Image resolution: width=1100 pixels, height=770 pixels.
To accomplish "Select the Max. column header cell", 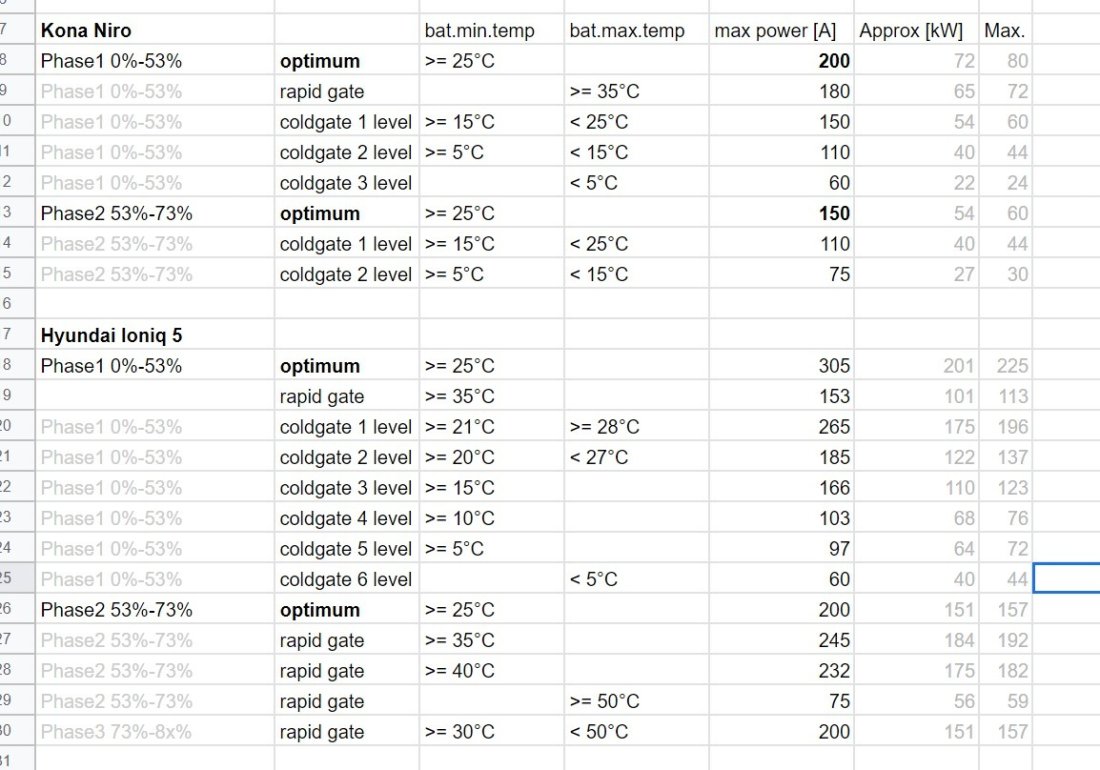I will click(1005, 30).
